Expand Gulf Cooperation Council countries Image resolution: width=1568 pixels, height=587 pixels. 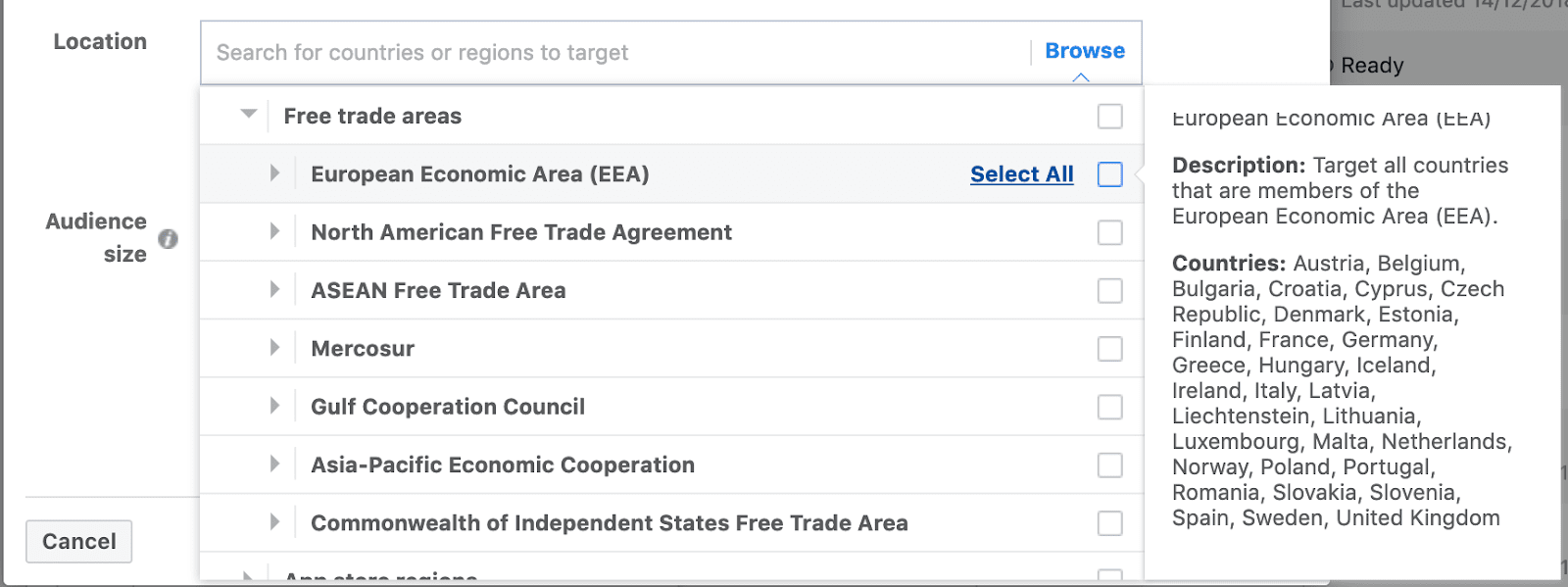[x=274, y=406]
